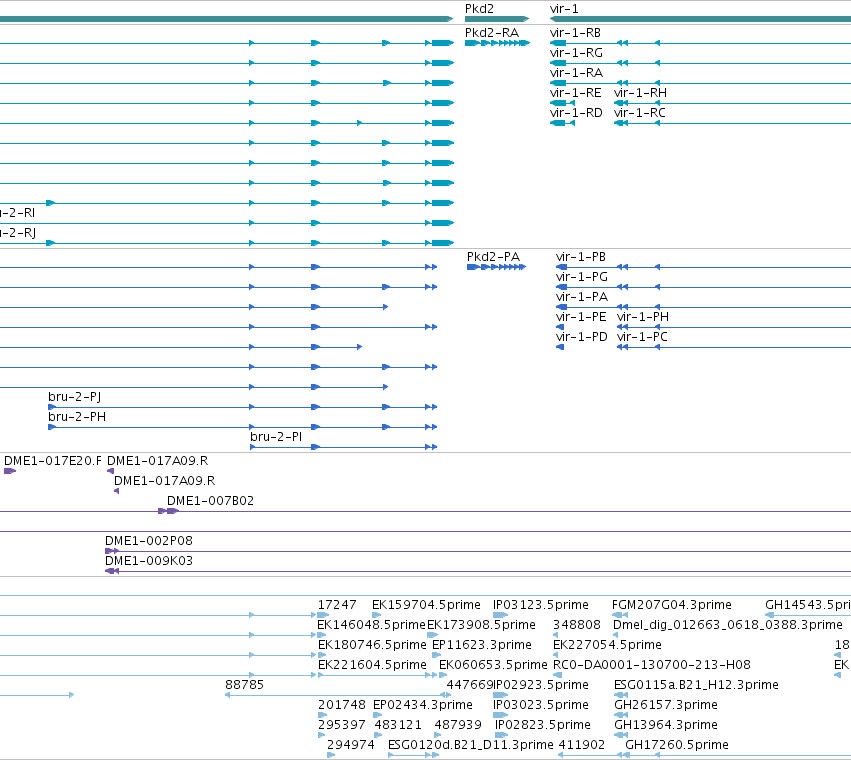This screenshot has width=851, height=760.
Task: Select feature 348808 label
Action: click(x=577, y=625)
